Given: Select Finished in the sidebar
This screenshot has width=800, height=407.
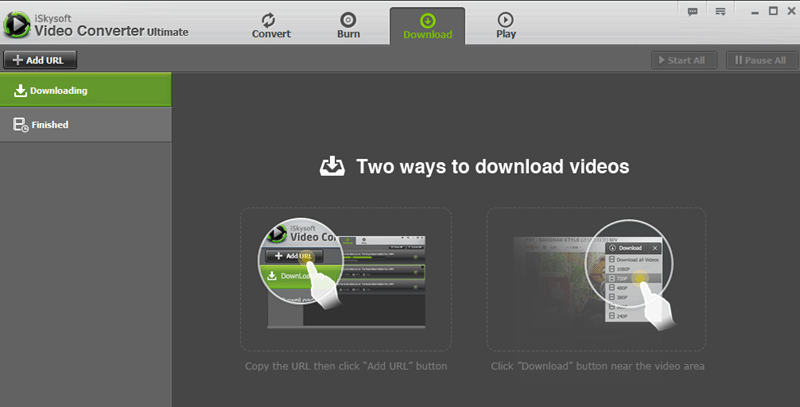Looking at the screenshot, I should [86, 124].
